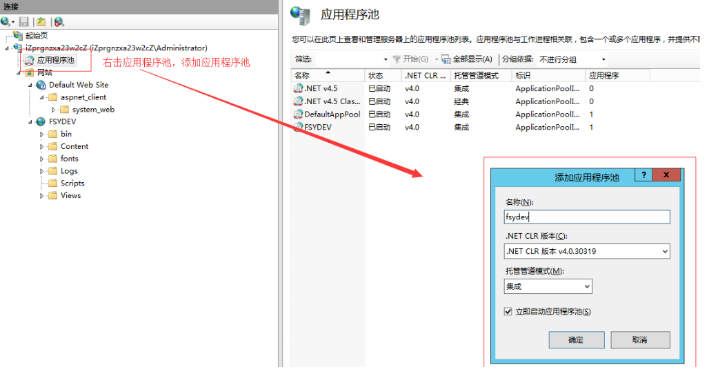Click the dialog help question mark button
Screen dimensions: 708x383
(643, 175)
